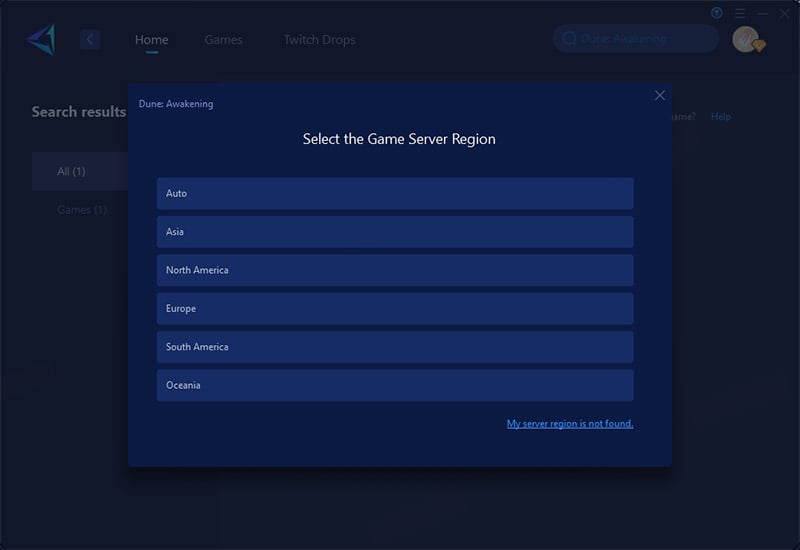Switch to the Home tab
This screenshot has height=550, width=800.
pyautogui.click(x=152, y=40)
